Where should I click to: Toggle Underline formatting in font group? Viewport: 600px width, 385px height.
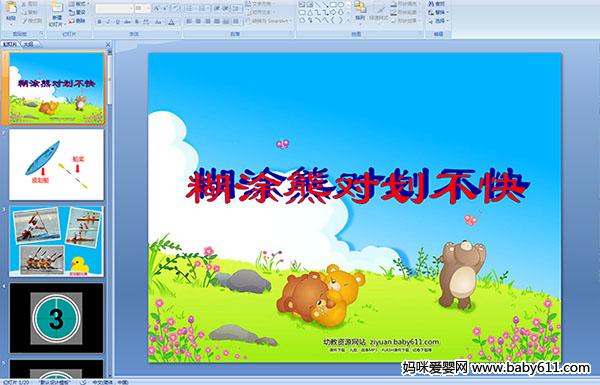pyautogui.click(x=117, y=22)
